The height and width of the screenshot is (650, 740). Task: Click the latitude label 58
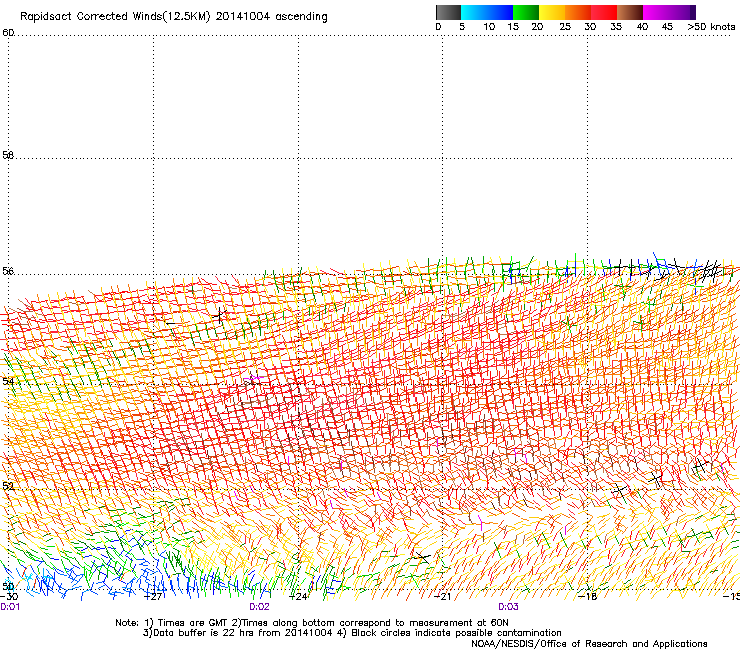tap(8, 155)
